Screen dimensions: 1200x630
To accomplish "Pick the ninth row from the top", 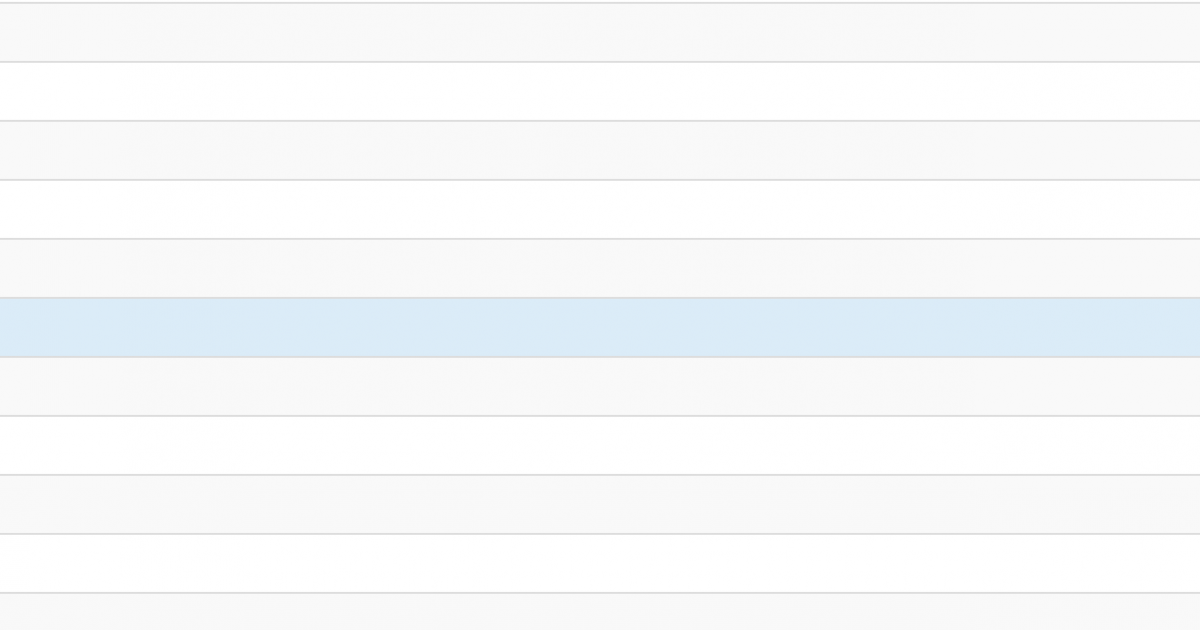I will (600, 504).
